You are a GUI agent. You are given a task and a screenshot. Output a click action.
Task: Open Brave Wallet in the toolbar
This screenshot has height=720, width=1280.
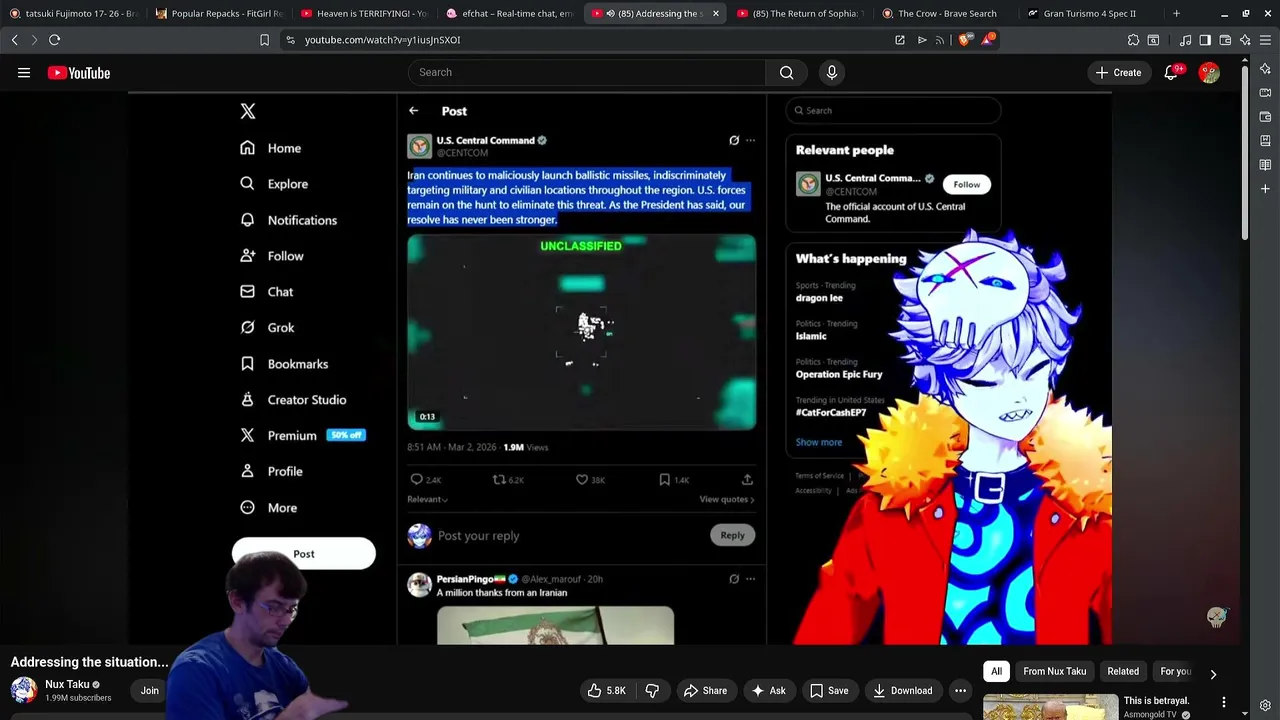tap(1225, 40)
